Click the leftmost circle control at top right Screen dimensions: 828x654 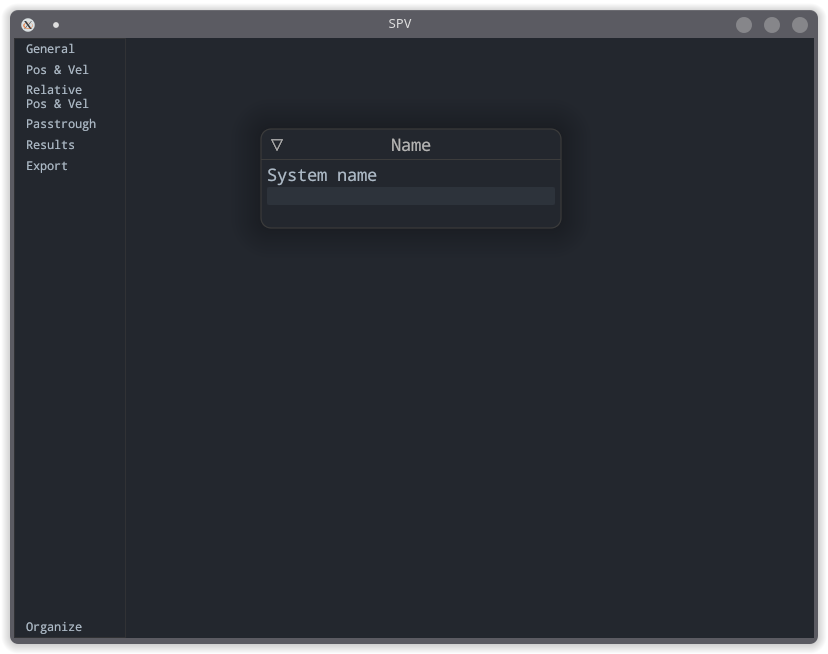744,24
